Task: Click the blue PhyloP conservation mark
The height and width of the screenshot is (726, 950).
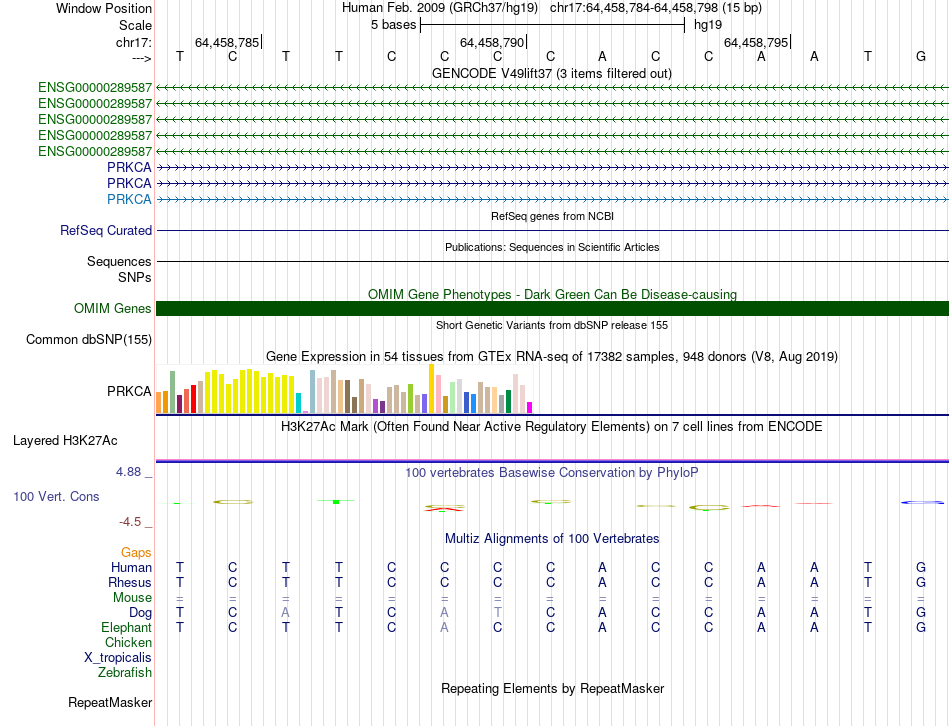Action: pyautogui.click(x=923, y=502)
